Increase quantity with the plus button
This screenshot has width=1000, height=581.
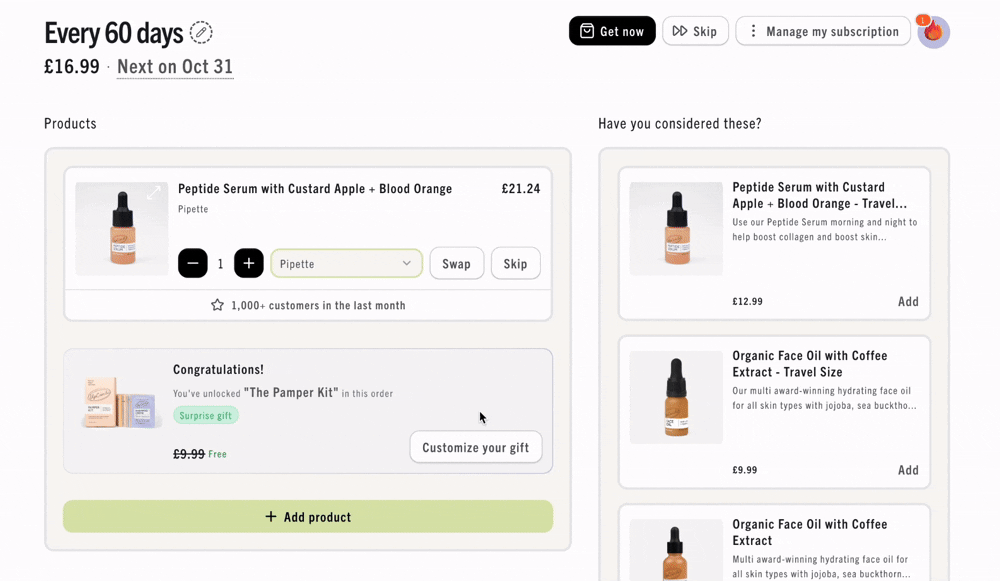(249, 263)
